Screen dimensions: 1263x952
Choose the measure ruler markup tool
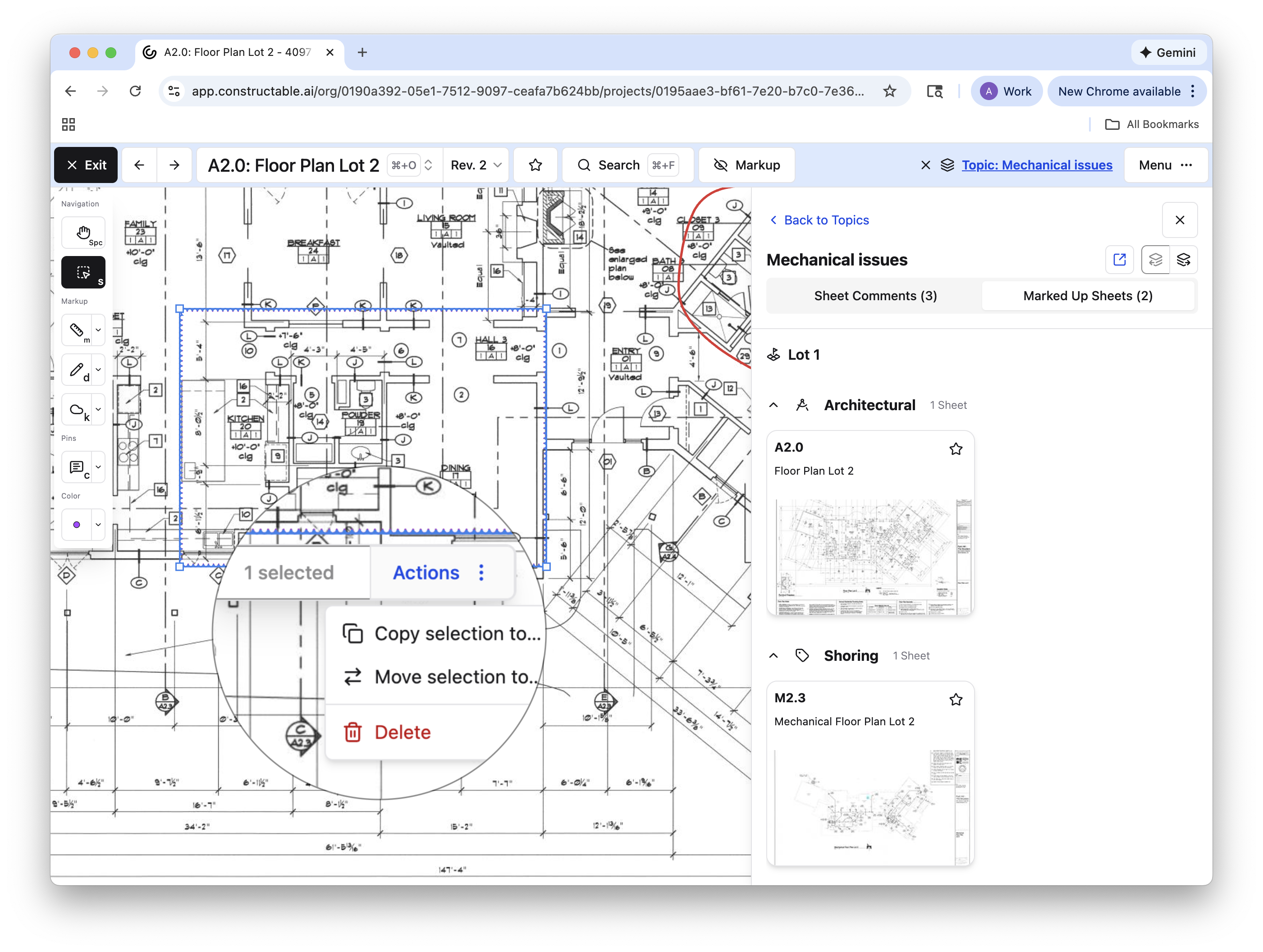tap(77, 330)
